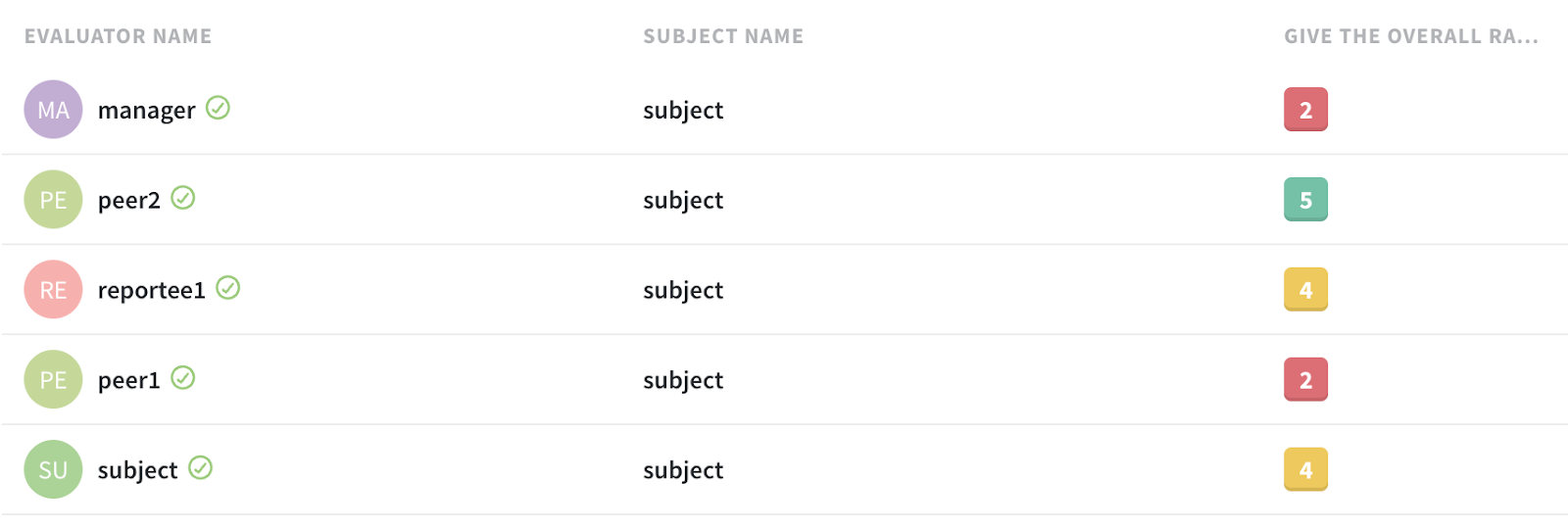Select the subject name in peer2's row
Image resolution: width=1568 pixels, height=529 pixels.
pyautogui.click(x=683, y=201)
